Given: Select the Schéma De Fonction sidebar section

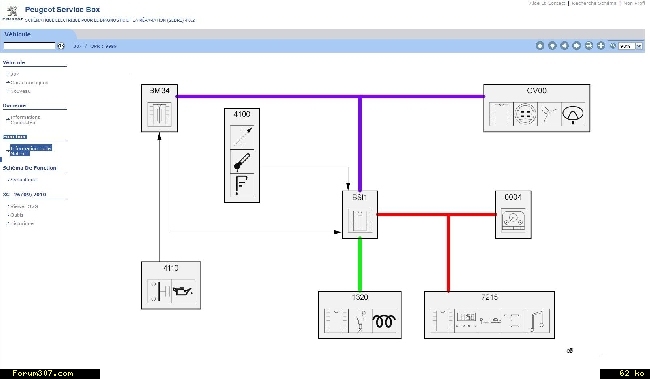Looking at the screenshot, I should [29, 168].
